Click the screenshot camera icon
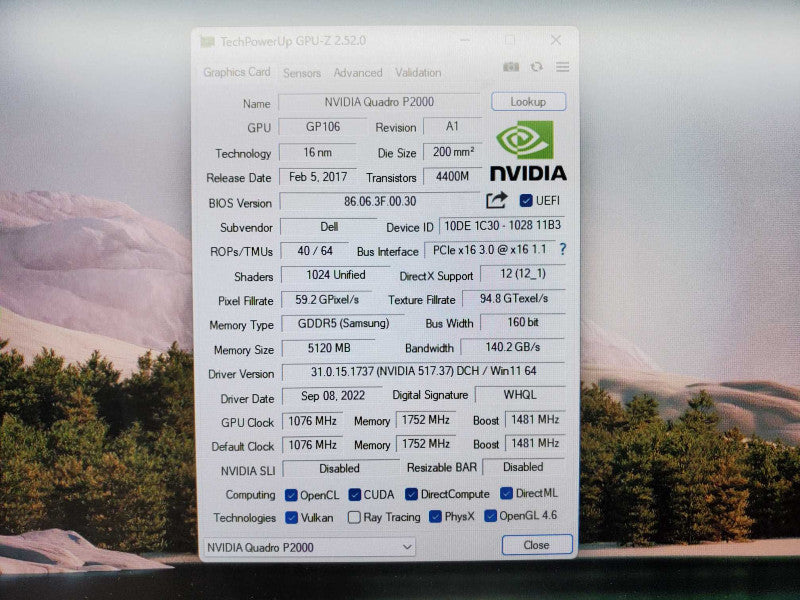The image size is (800, 600). click(511, 67)
